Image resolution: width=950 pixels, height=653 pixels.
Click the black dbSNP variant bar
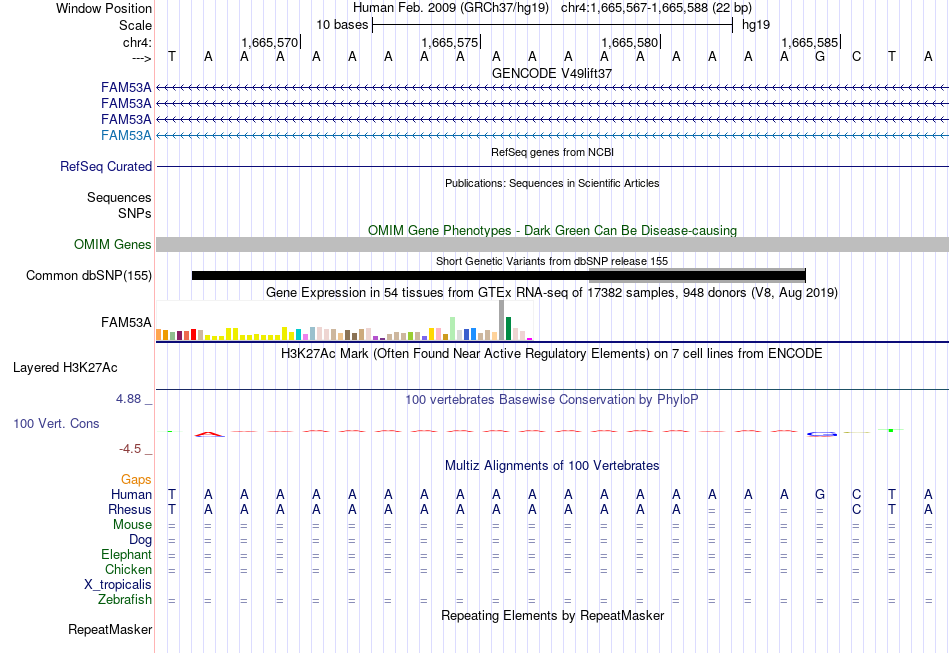click(x=498, y=276)
